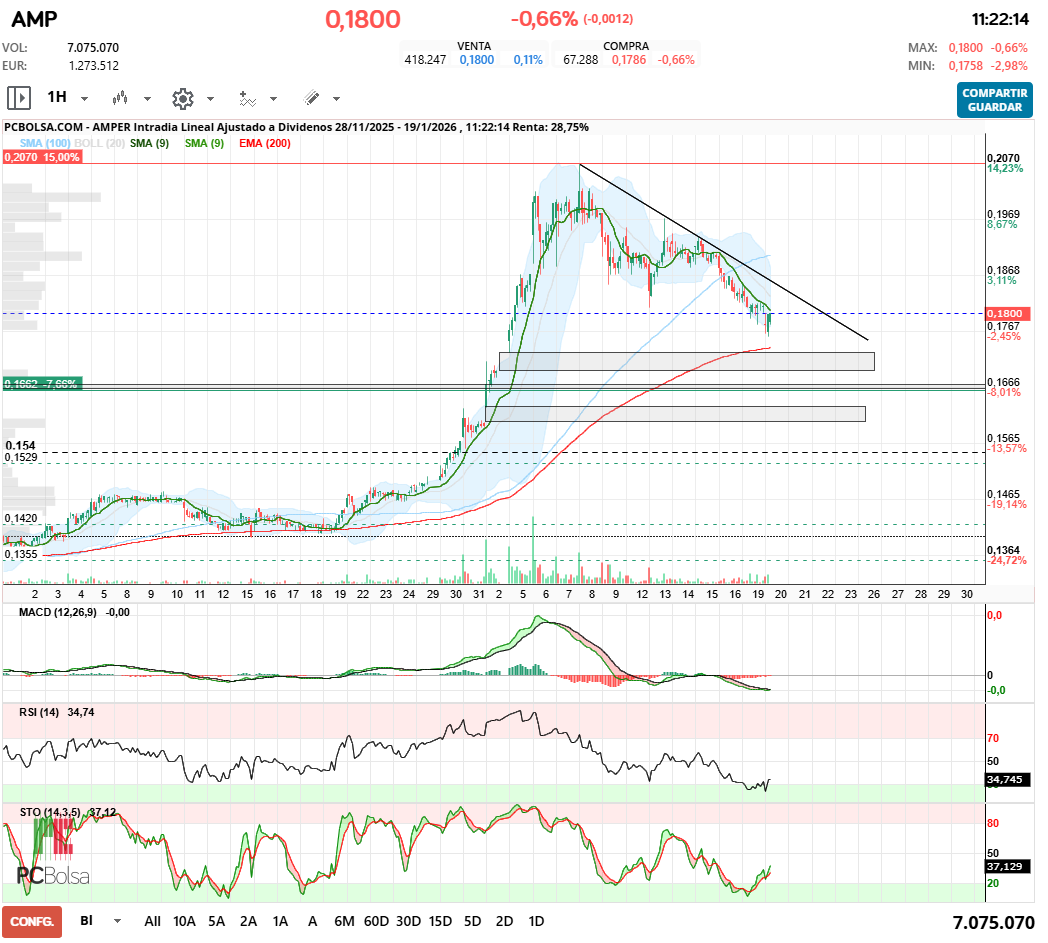Viewport: 1048px width, 943px height.
Task: Click the COMPARTIR GUARDAR button
Action: pyautogui.click(x=994, y=99)
